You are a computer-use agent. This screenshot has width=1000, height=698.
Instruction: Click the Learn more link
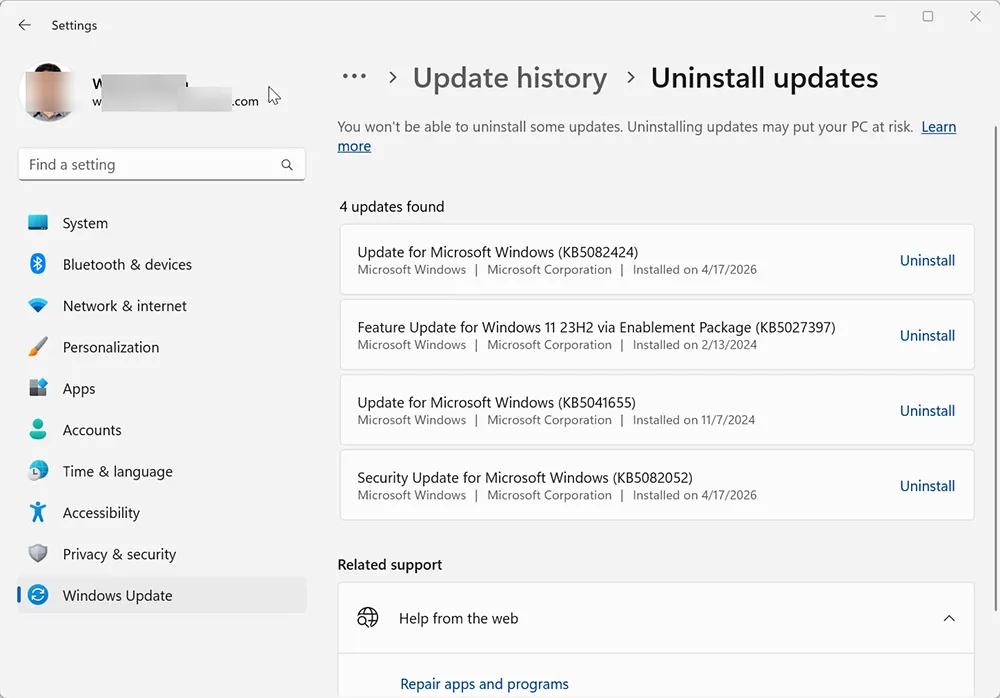(x=939, y=127)
